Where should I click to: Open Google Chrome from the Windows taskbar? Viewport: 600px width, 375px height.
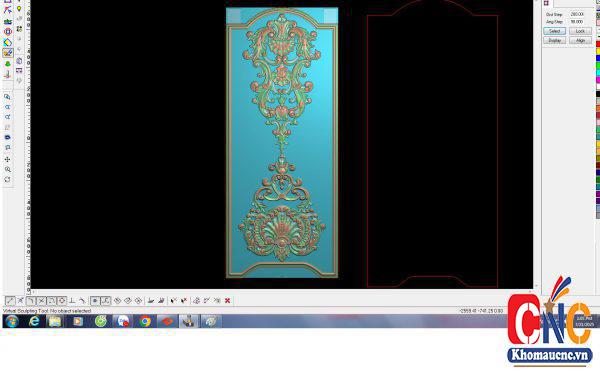coord(145,321)
